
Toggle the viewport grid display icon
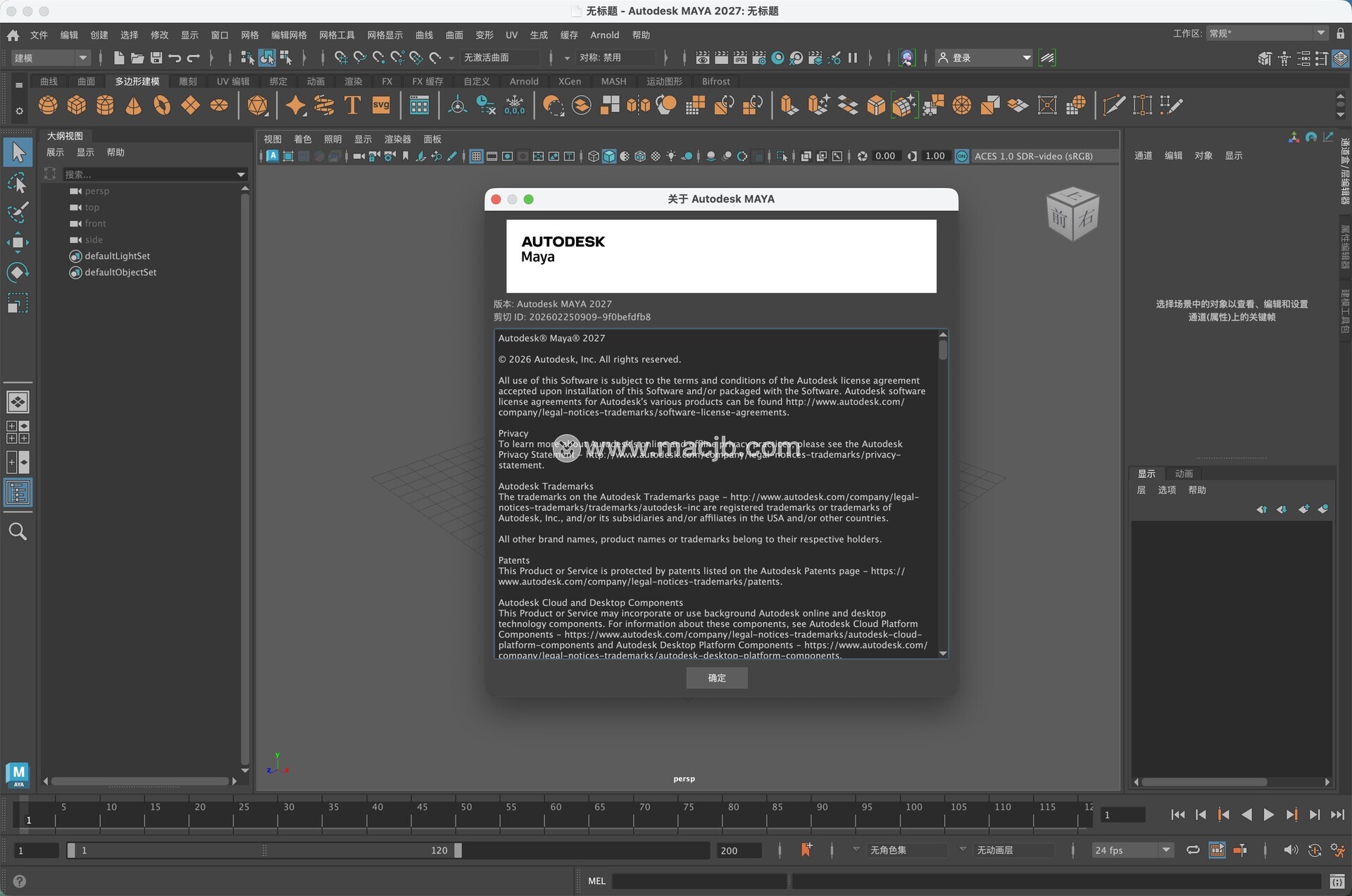tap(477, 156)
